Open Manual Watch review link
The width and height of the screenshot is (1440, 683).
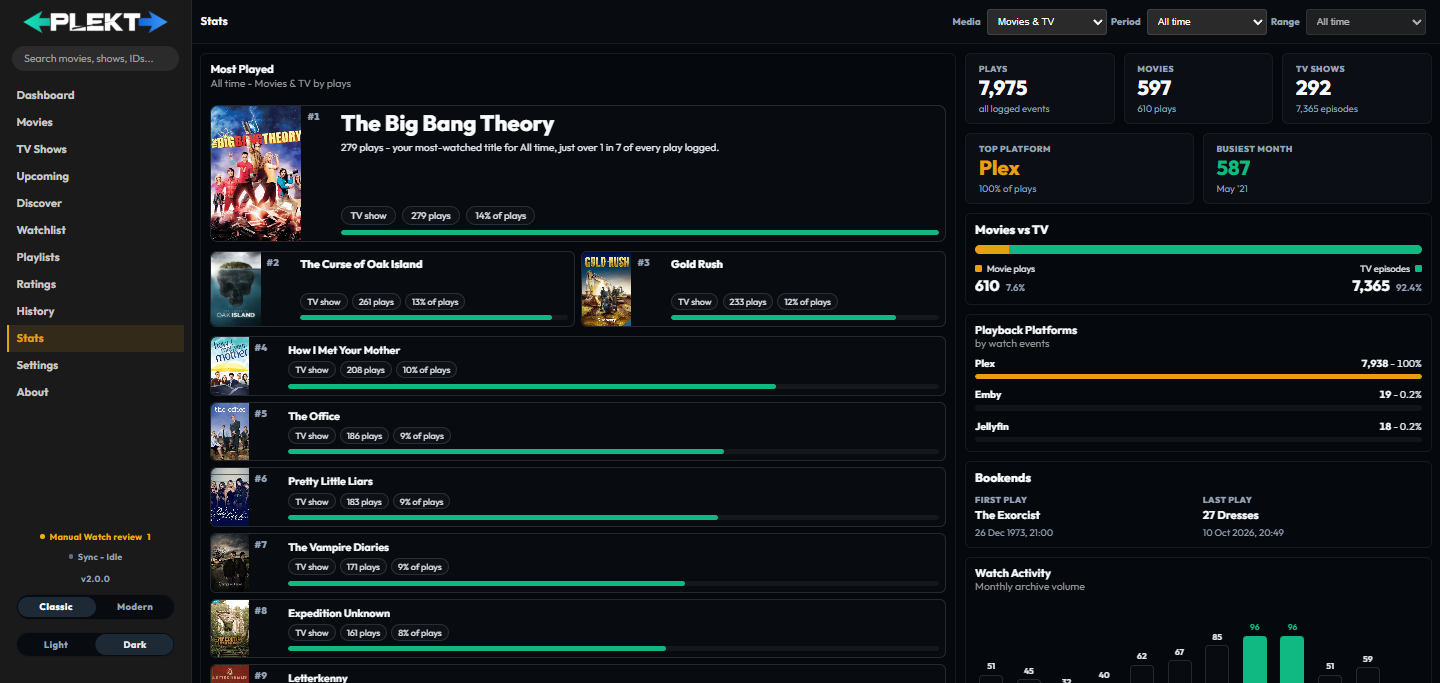(x=95, y=537)
